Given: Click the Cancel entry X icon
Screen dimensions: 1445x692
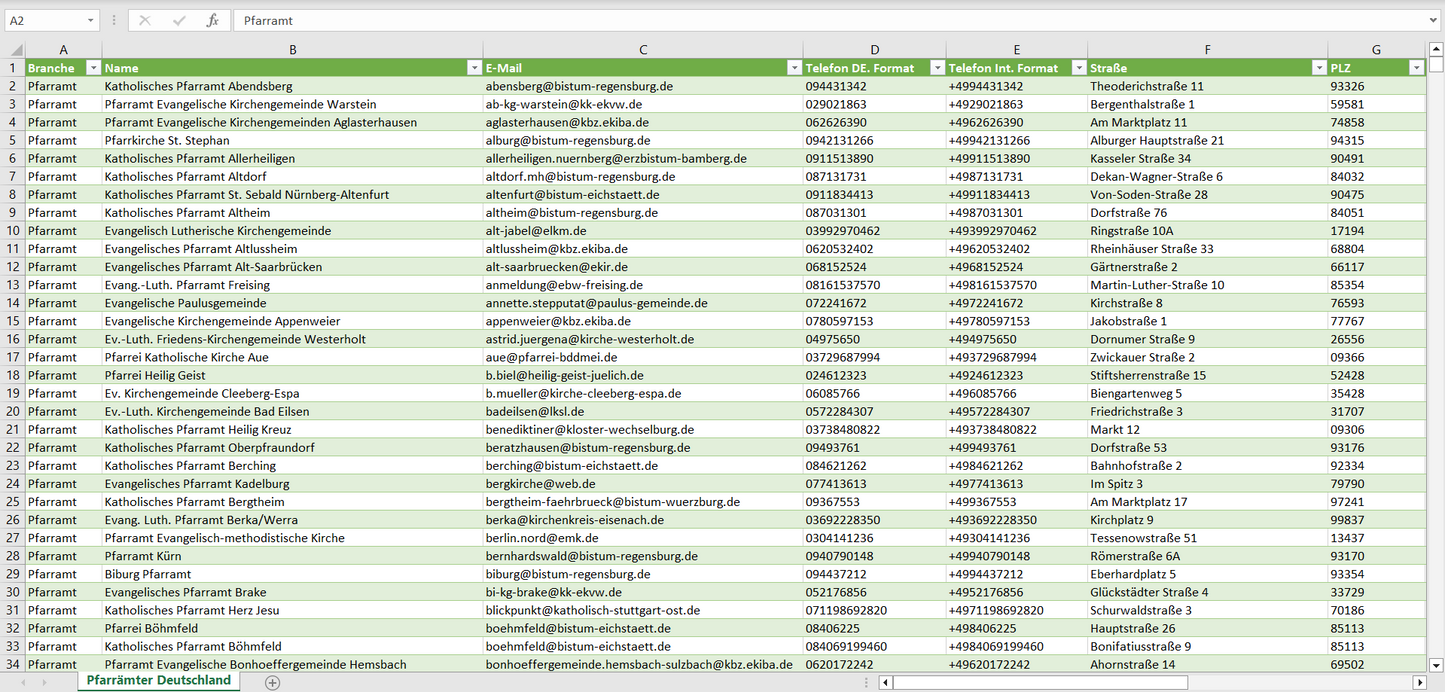Looking at the screenshot, I should point(145,20).
